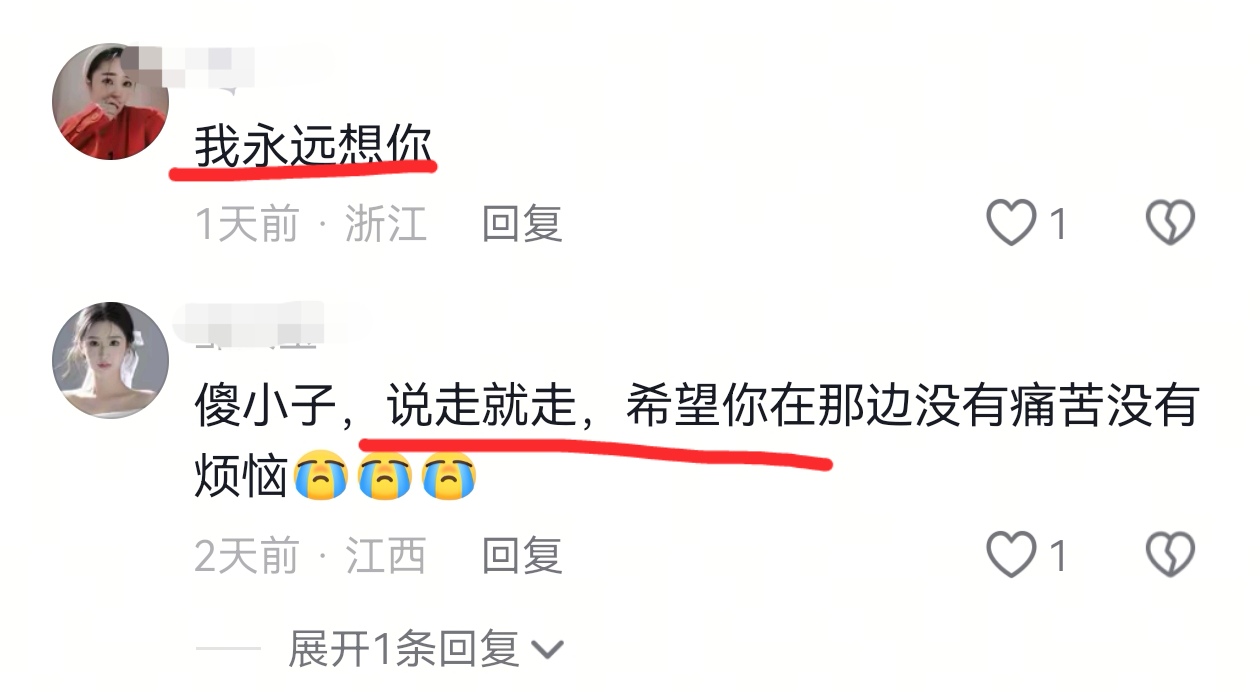Screen dimensions: 1260x692
Task: Tap the like count on the 江西 comment
Action: coord(1057,556)
